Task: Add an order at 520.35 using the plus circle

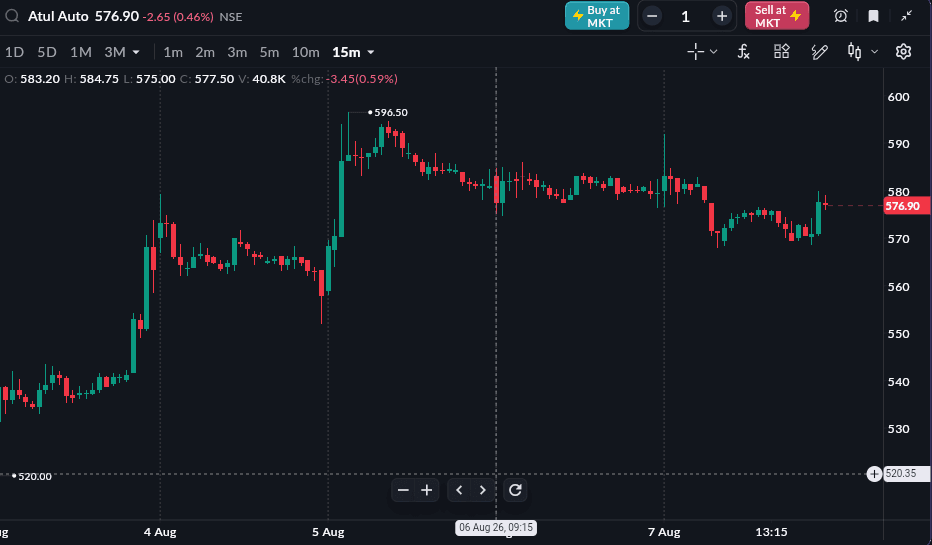Action: click(x=874, y=474)
